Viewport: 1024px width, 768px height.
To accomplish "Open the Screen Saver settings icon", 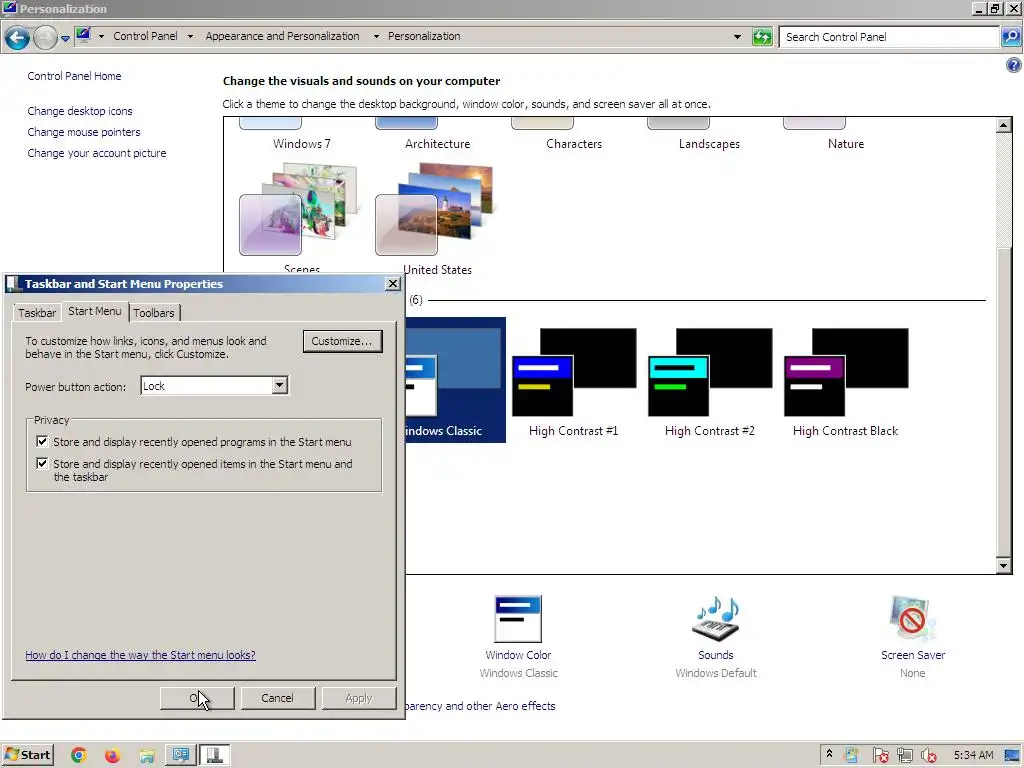I will 912,619.
